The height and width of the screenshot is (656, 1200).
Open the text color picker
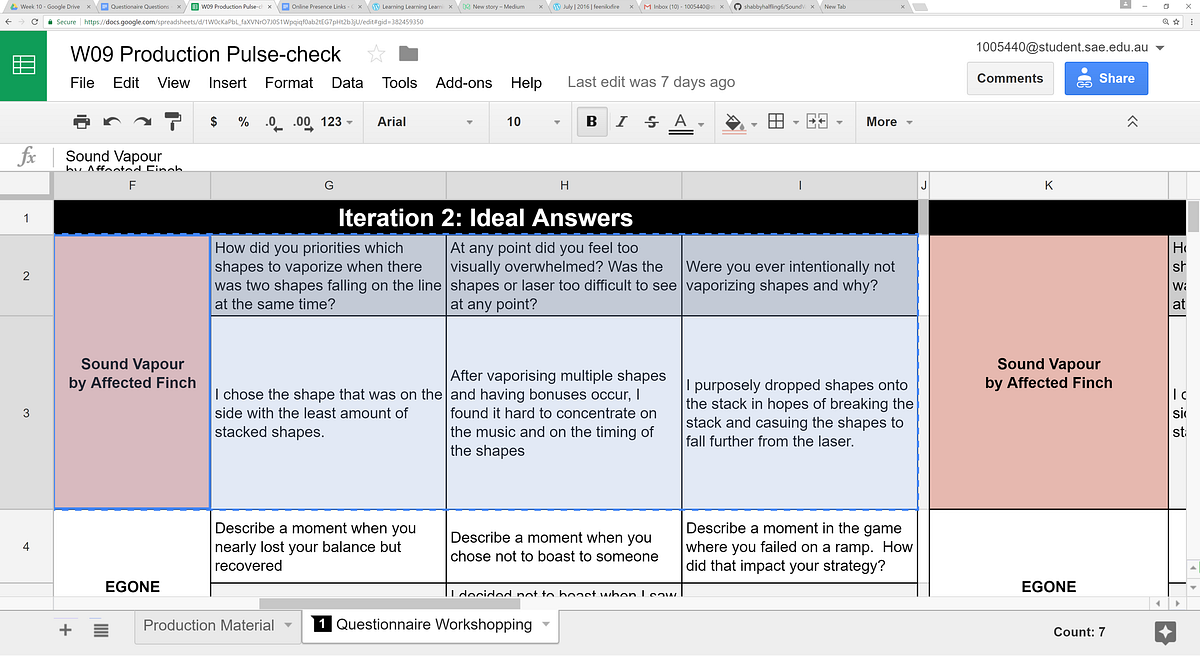click(x=681, y=122)
